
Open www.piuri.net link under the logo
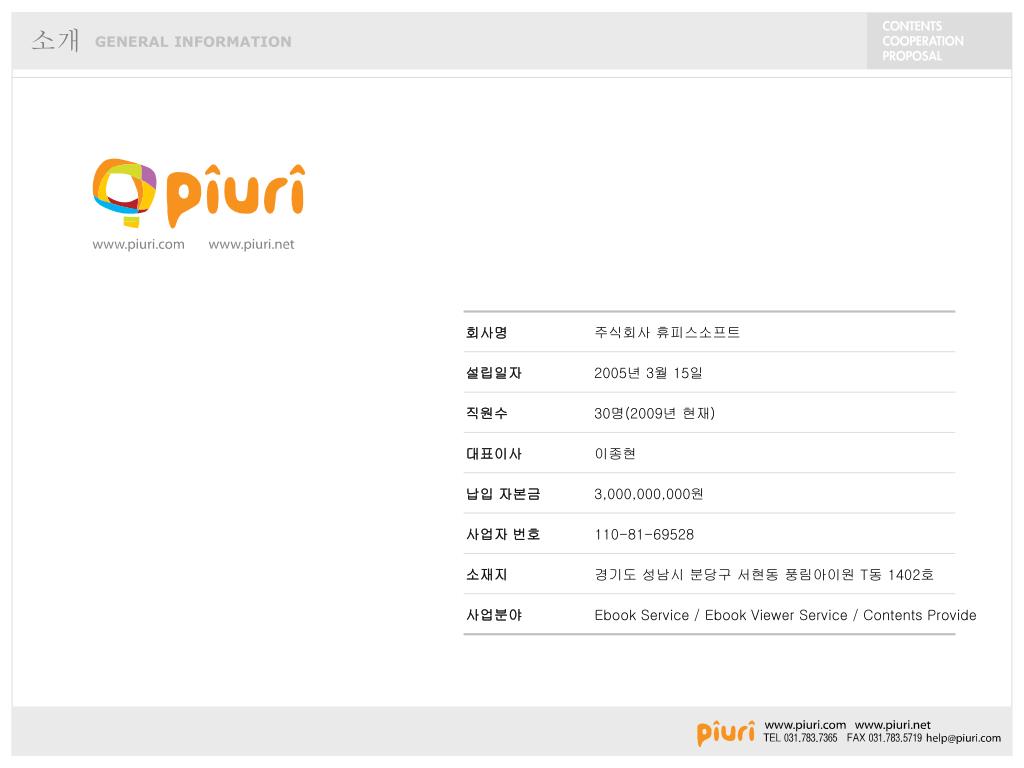pyautogui.click(x=251, y=244)
